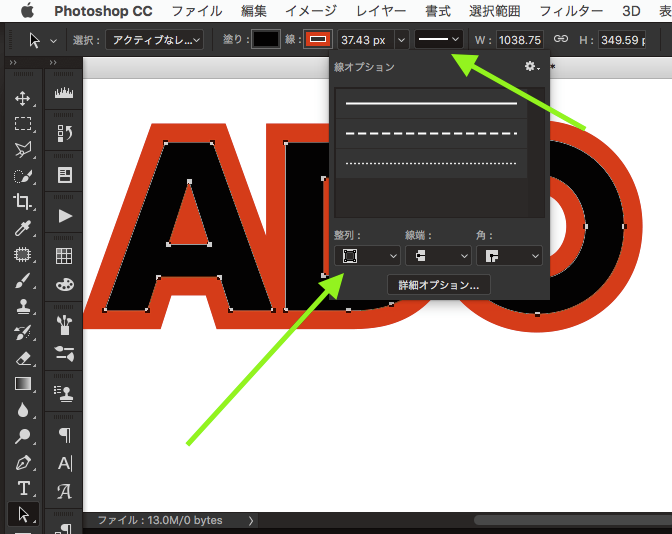Image resolution: width=672 pixels, height=534 pixels.
Task: Open the フィルター menu
Action: [x=571, y=11]
